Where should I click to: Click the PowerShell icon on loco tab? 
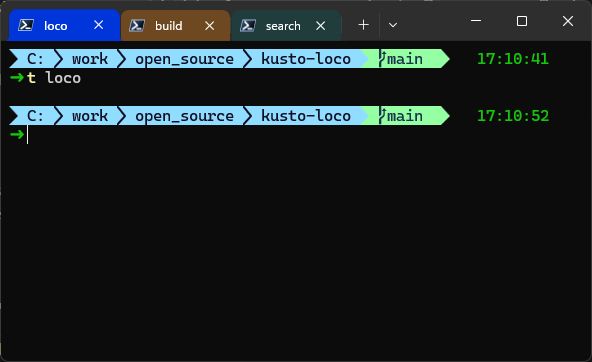click(x=26, y=25)
